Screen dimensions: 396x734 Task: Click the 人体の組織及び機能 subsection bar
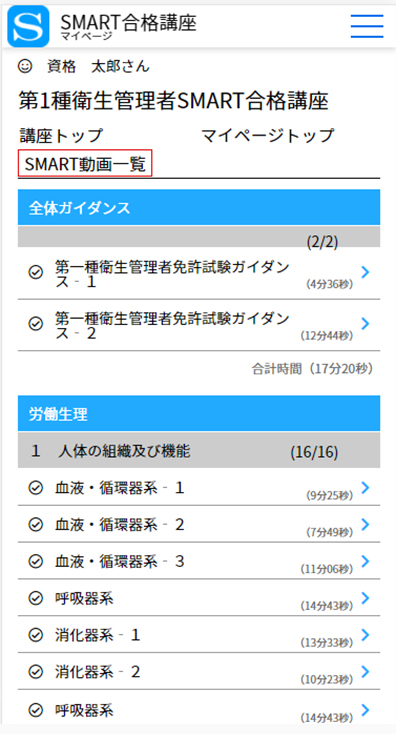(199, 451)
